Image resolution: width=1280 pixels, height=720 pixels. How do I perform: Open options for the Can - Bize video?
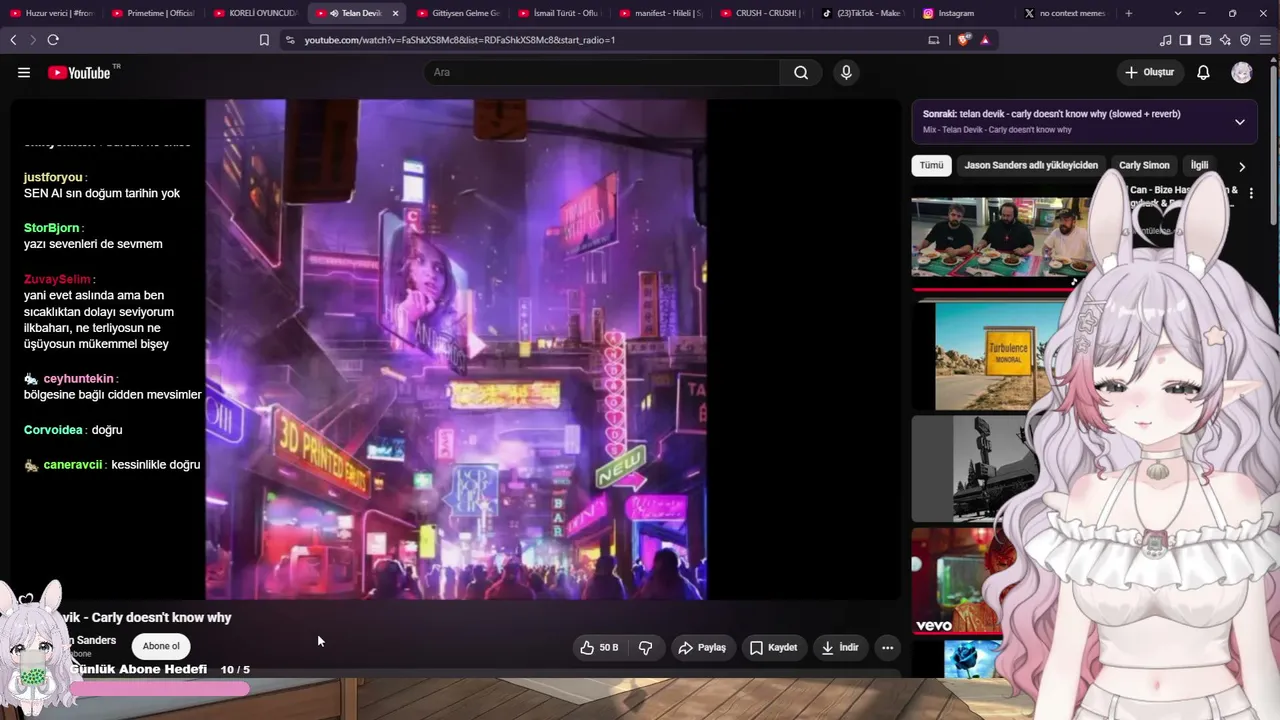click(x=1251, y=193)
